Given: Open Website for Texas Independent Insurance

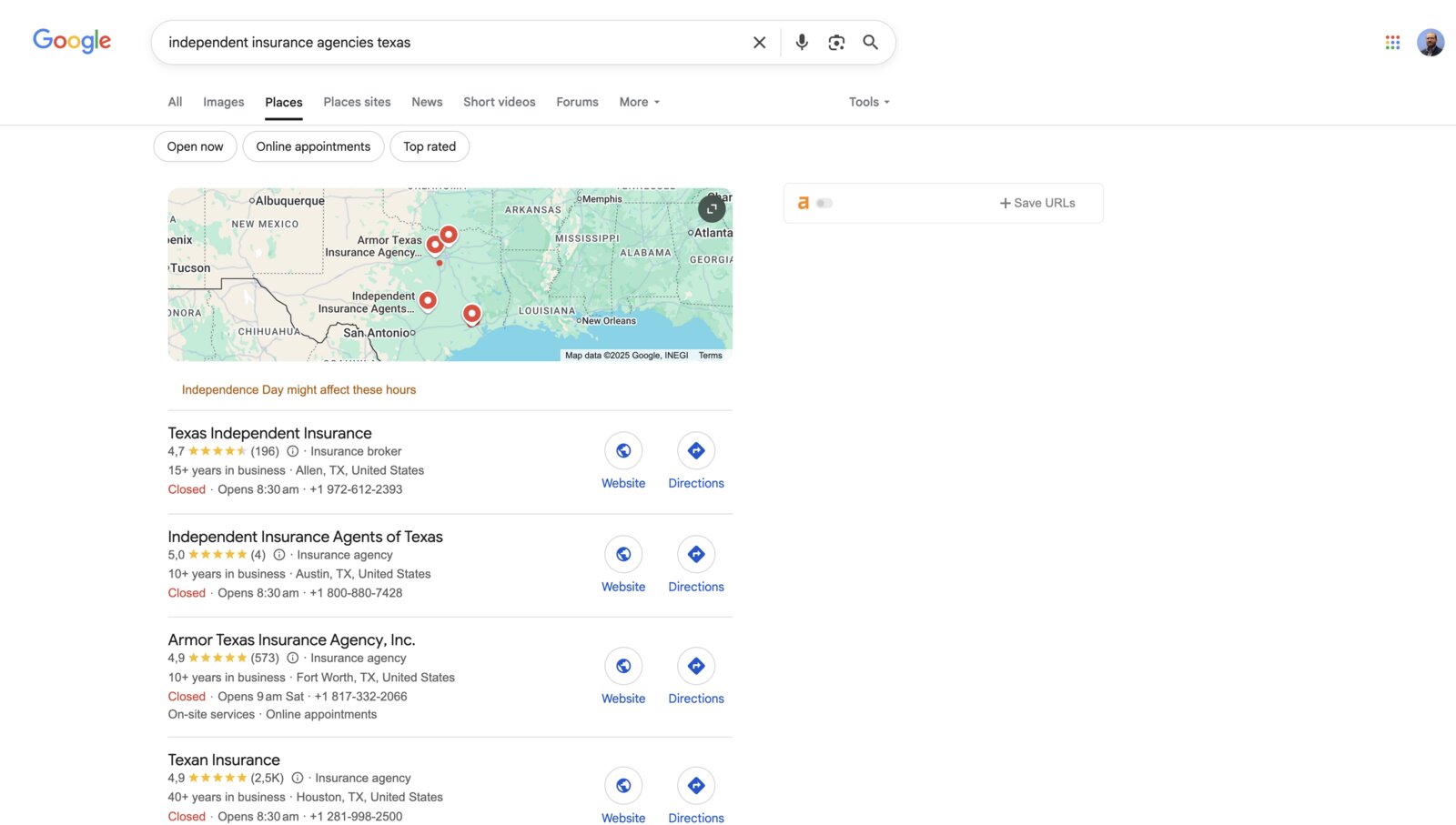Looking at the screenshot, I should [x=623, y=461].
